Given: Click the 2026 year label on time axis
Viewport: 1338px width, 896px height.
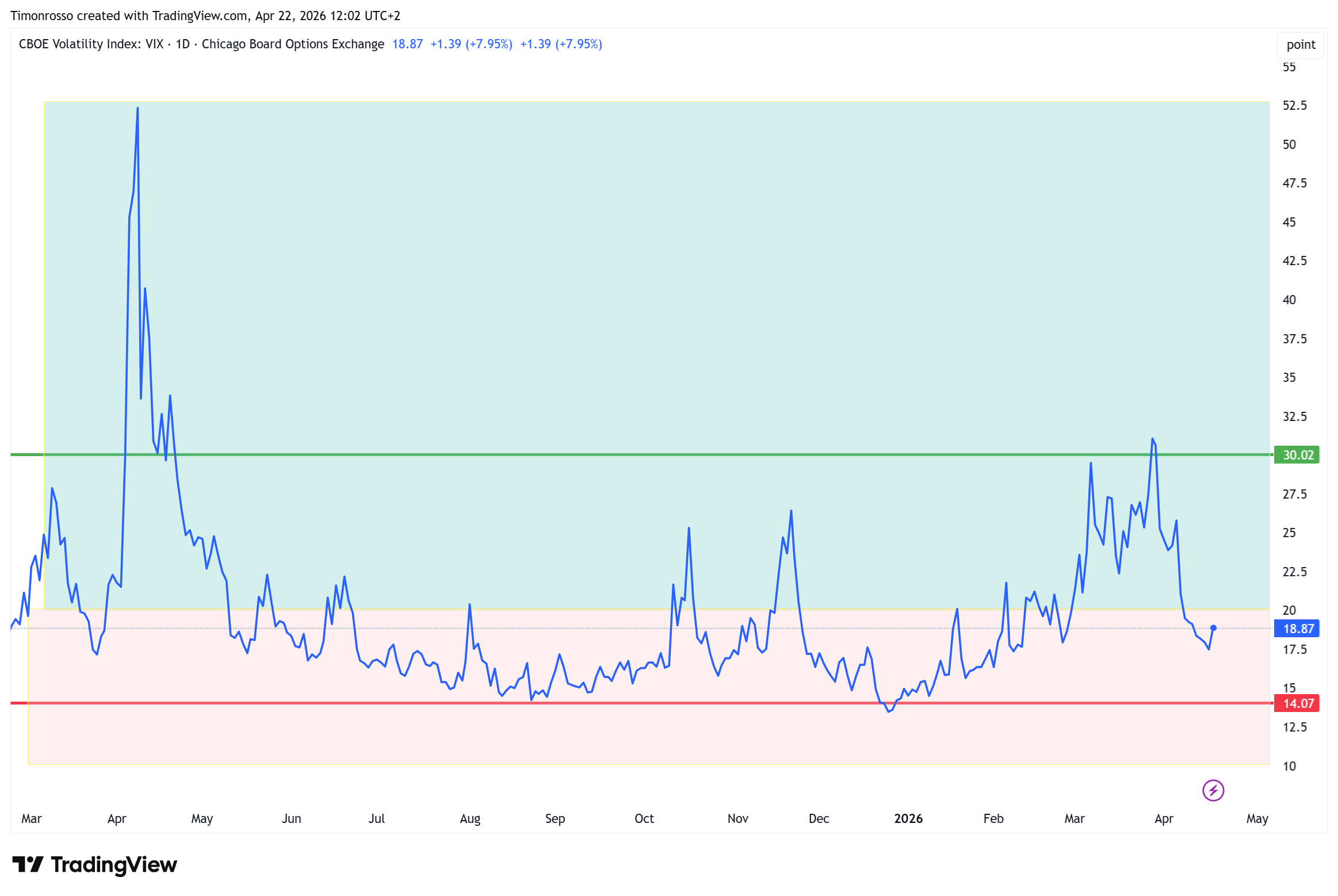Looking at the screenshot, I should pos(908,818).
